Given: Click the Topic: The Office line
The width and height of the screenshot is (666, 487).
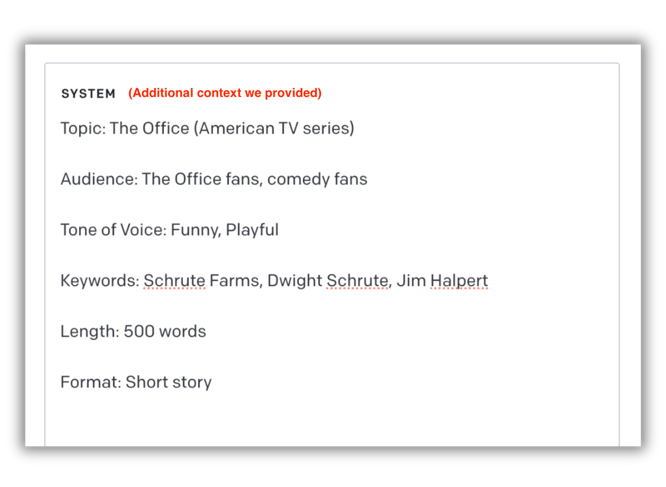Looking at the screenshot, I should click(x=207, y=128).
